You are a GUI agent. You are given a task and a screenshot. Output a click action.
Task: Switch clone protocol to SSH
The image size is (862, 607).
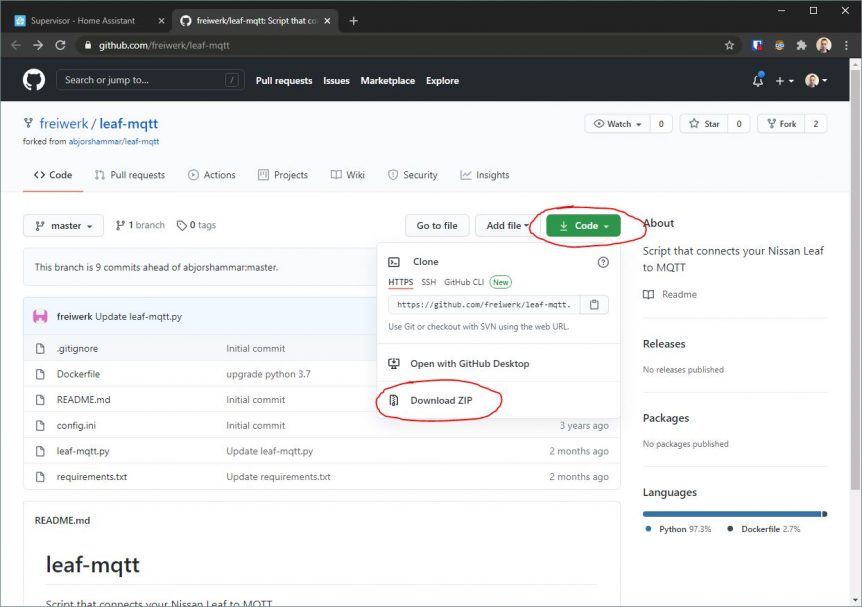coord(428,282)
